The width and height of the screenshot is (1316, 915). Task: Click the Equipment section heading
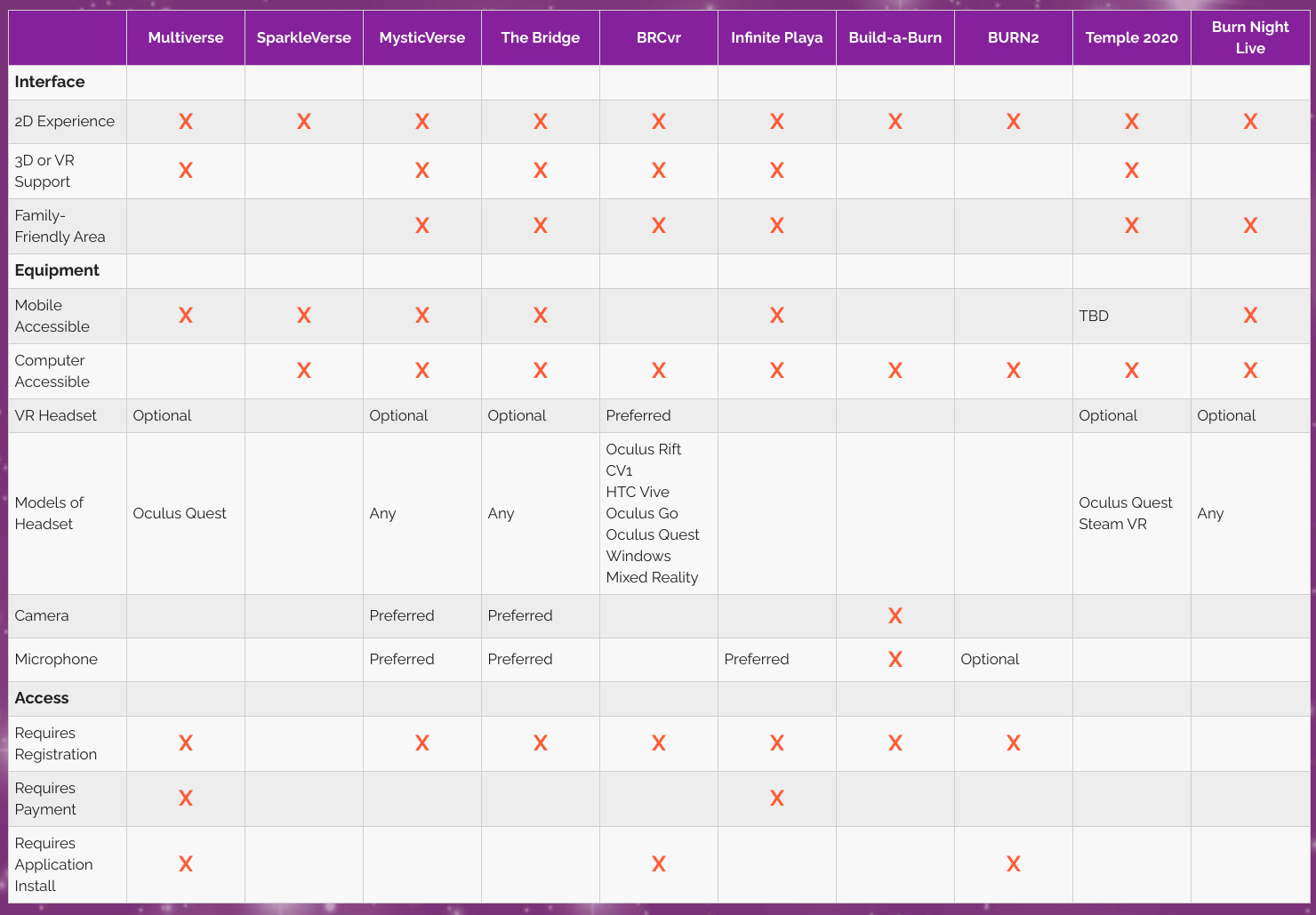pyautogui.click(x=57, y=270)
